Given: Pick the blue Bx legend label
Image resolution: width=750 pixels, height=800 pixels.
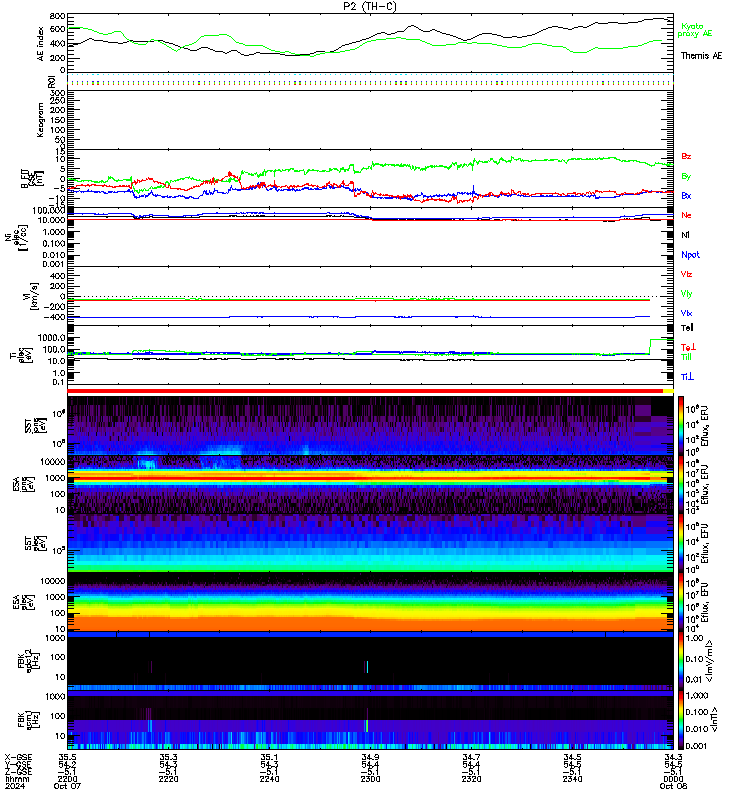Looking at the screenshot, I should (686, 195).
